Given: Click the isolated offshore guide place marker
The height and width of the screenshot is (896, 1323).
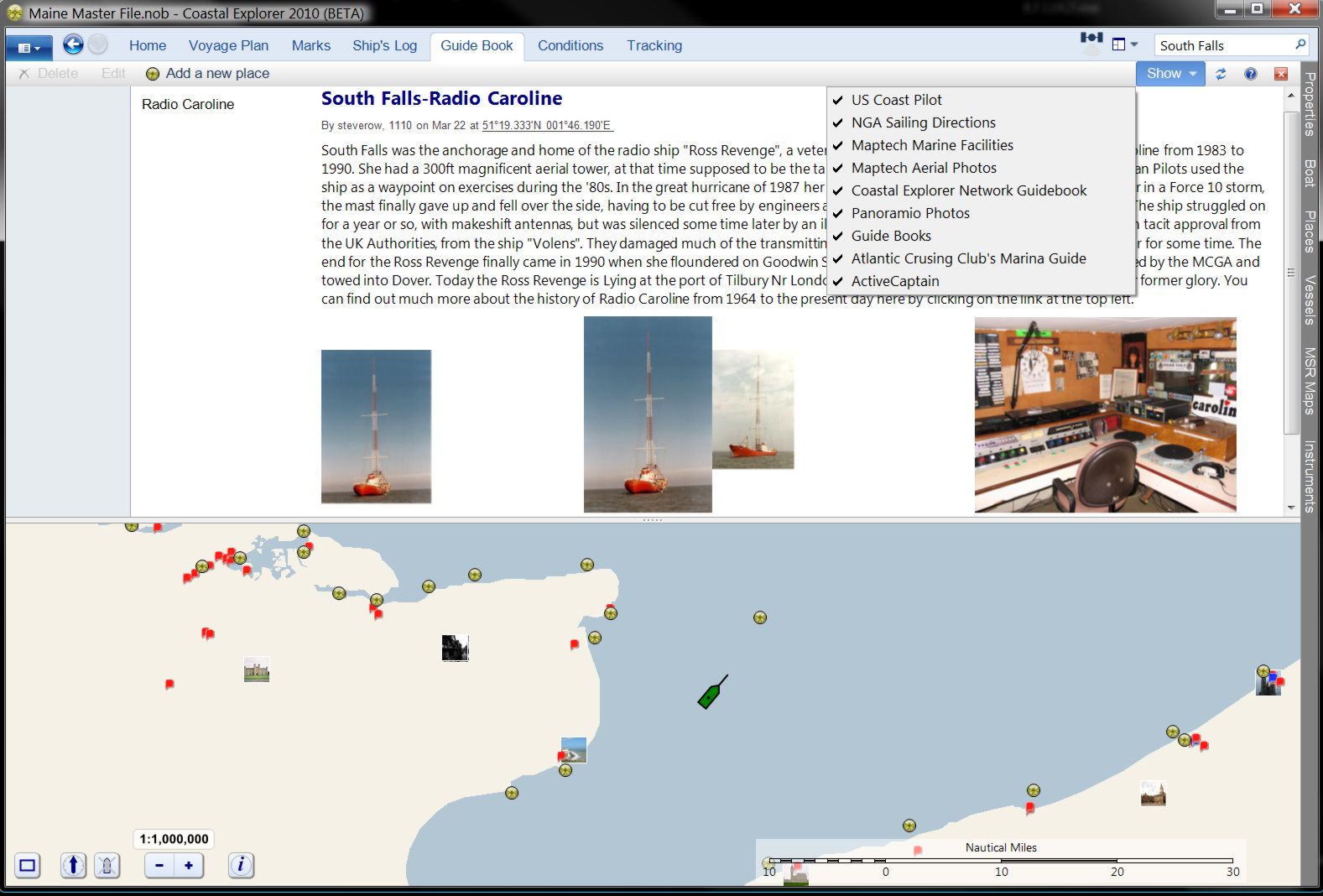Looking at the screenshot, I should [x=760, y=617].
